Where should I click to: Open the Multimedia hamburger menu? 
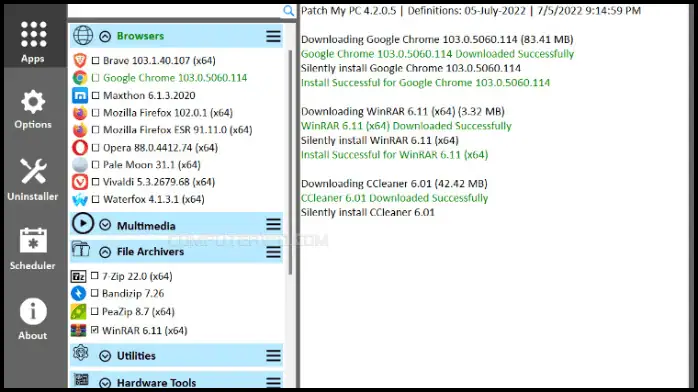click(273, 225)
